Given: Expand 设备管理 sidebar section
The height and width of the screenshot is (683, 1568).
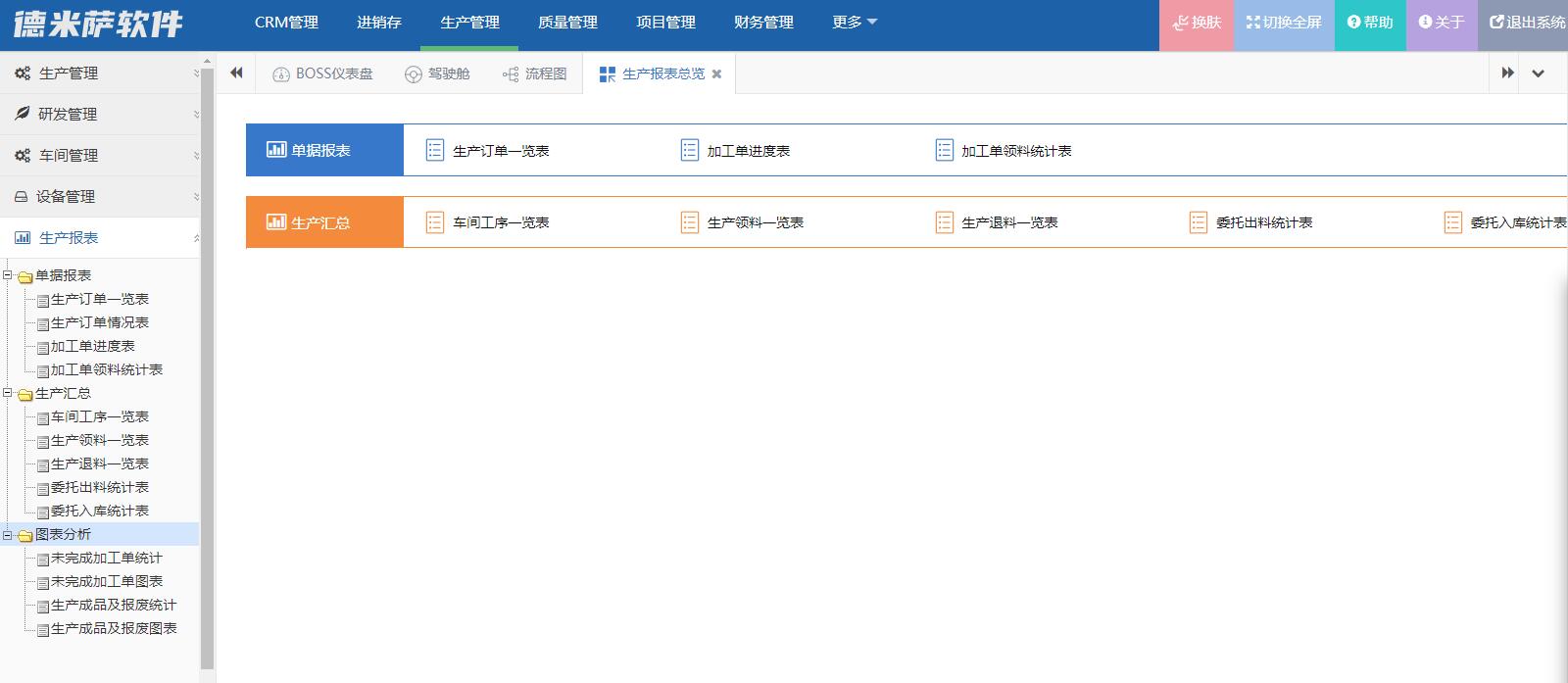Looking at the screenshot, I should (x=66, y=197).
